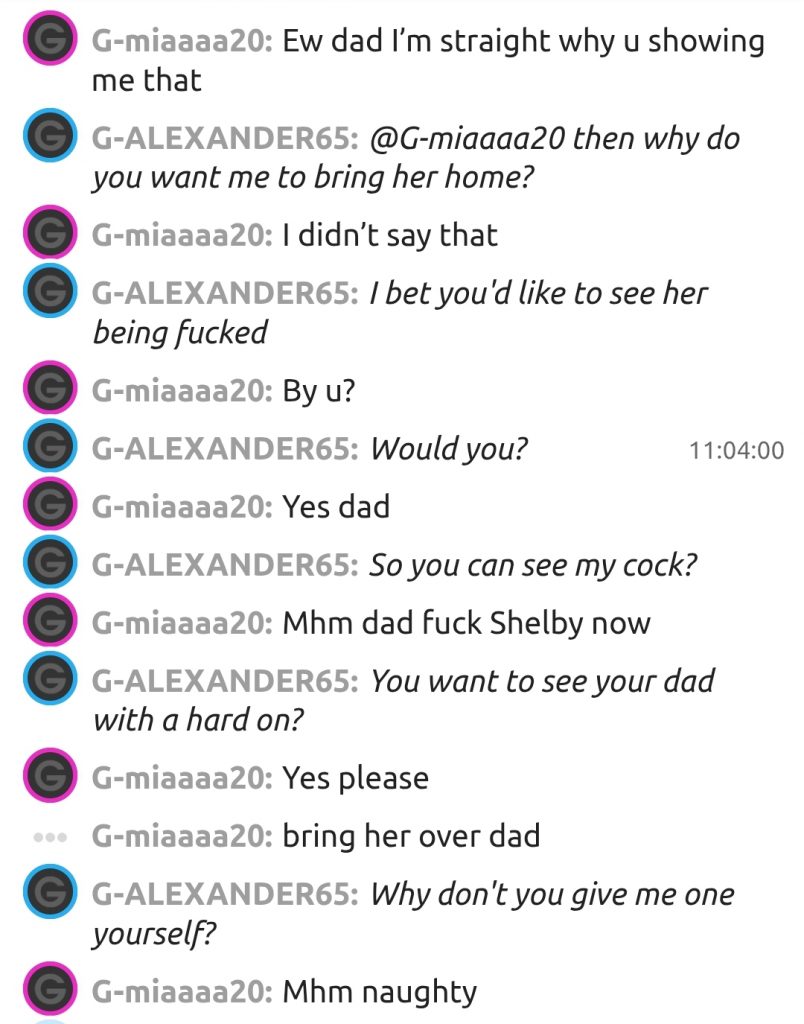Click the avatar beside the "By u?" message
804x1024 pixels.
click(x=48, y=390)
